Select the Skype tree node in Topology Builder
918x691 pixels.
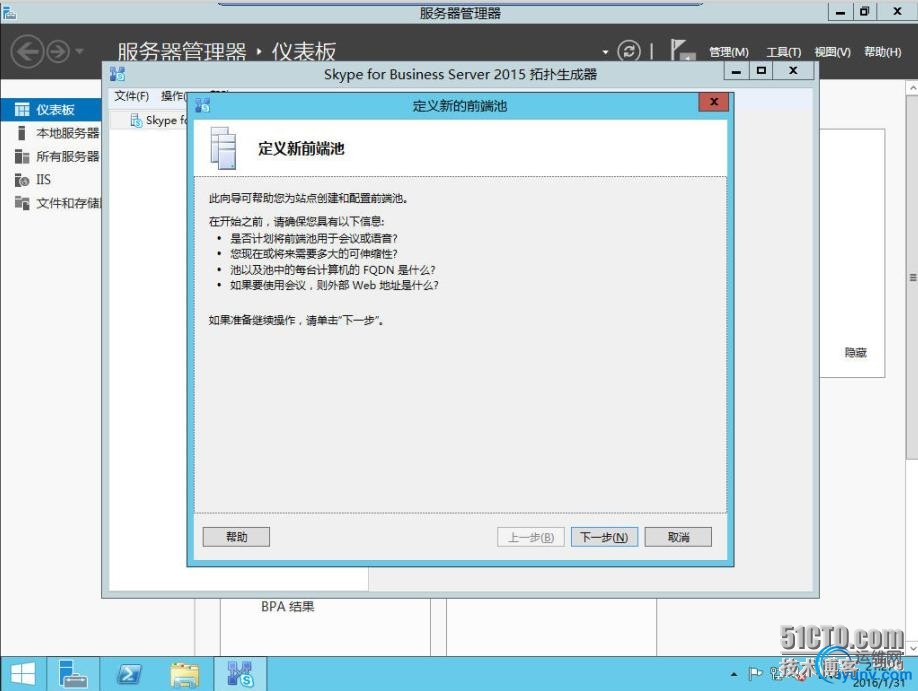(159, 121)
